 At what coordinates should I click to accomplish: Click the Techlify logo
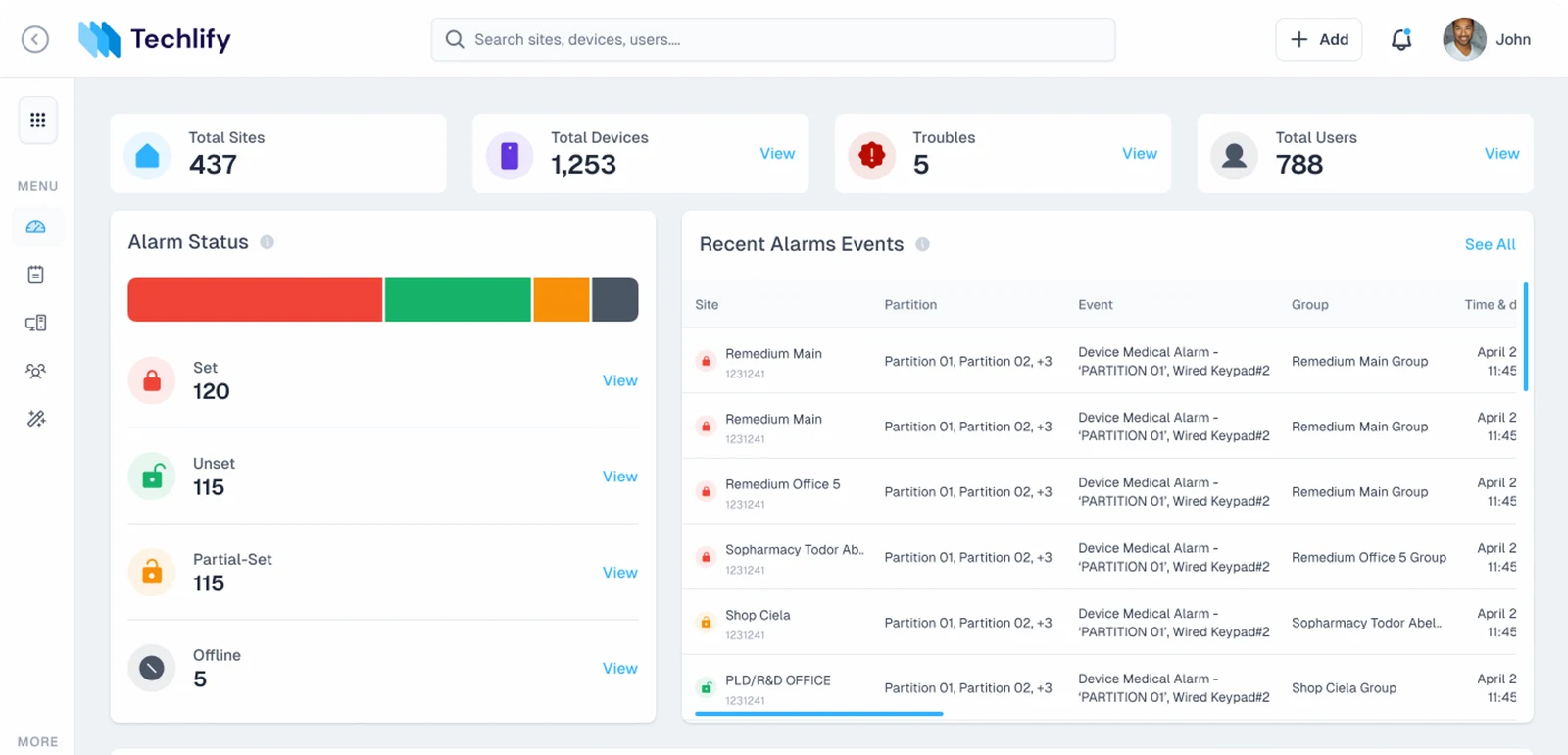point(155,39)
